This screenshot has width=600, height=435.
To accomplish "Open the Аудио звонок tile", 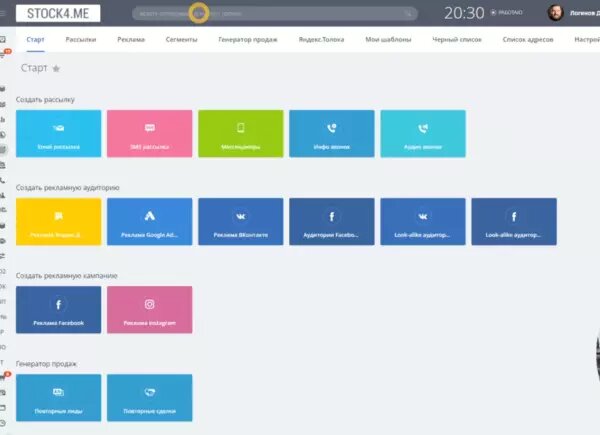I will coord(423,134).
